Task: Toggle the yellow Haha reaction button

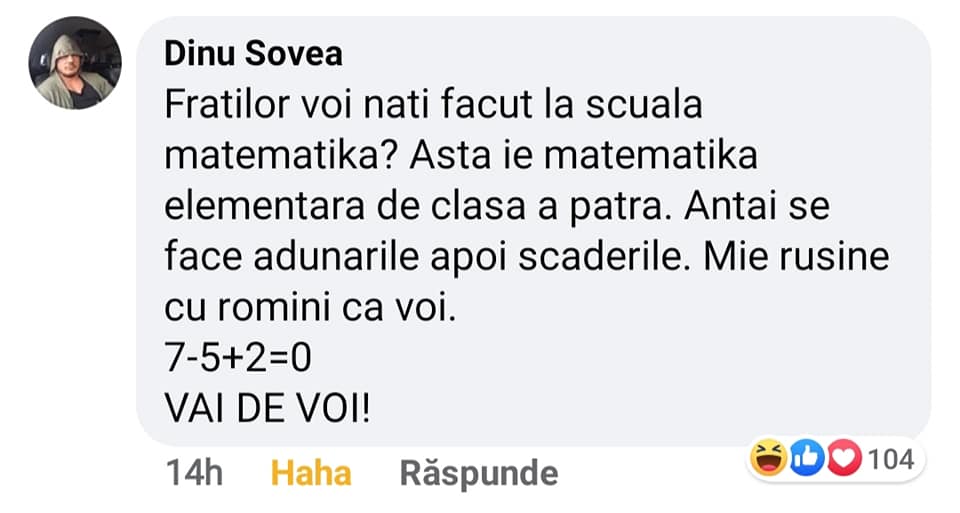Action: [x=311, y=472]
